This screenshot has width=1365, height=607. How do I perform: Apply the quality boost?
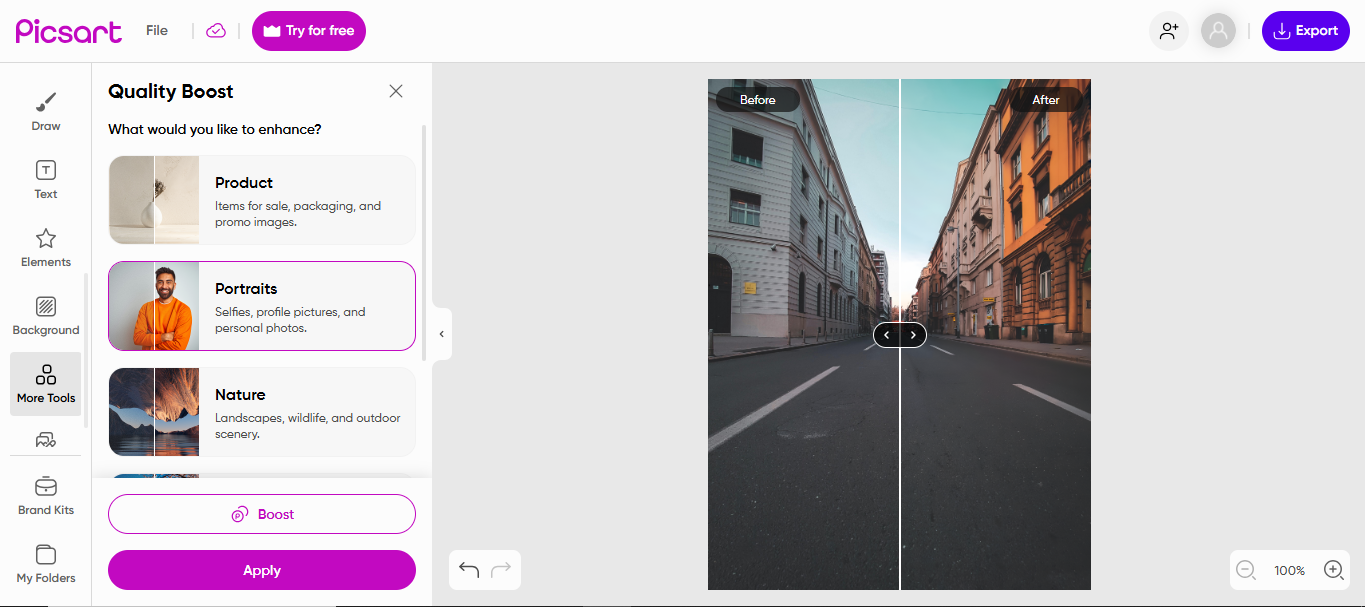261,570
